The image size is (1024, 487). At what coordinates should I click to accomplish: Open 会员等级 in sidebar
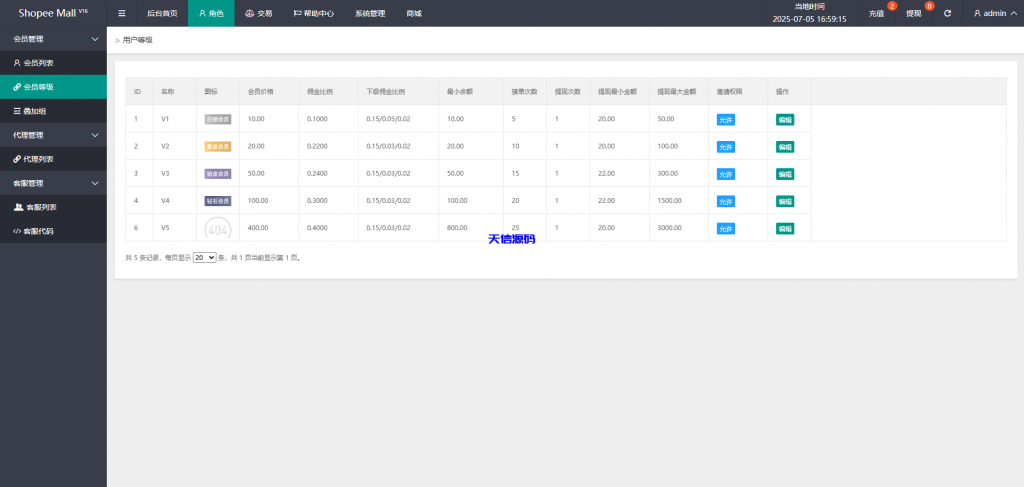pyautogui.click(x=53, y=87)
